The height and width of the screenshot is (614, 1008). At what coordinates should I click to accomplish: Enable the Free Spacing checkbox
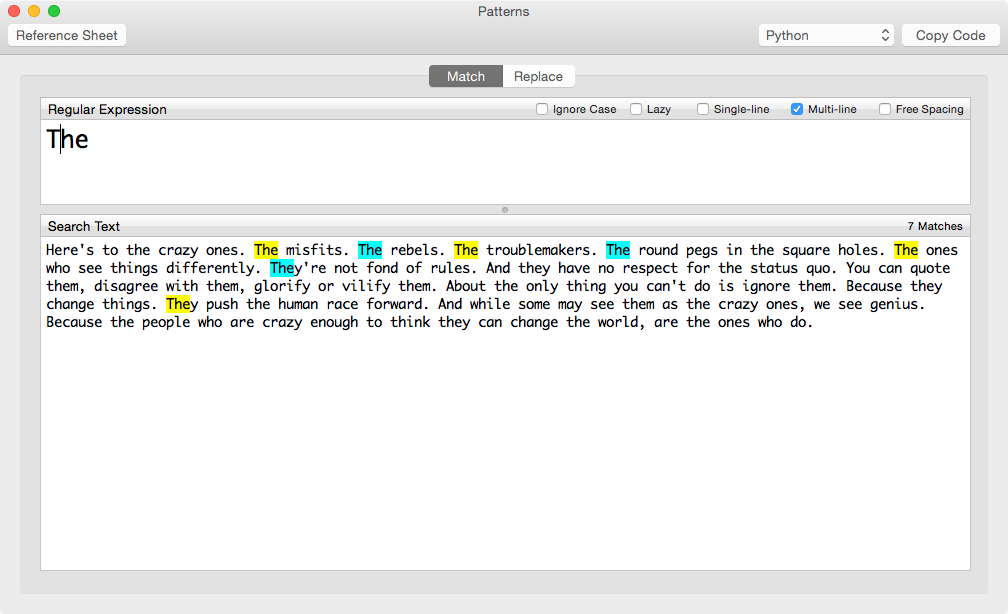click(x=885, y=109)
